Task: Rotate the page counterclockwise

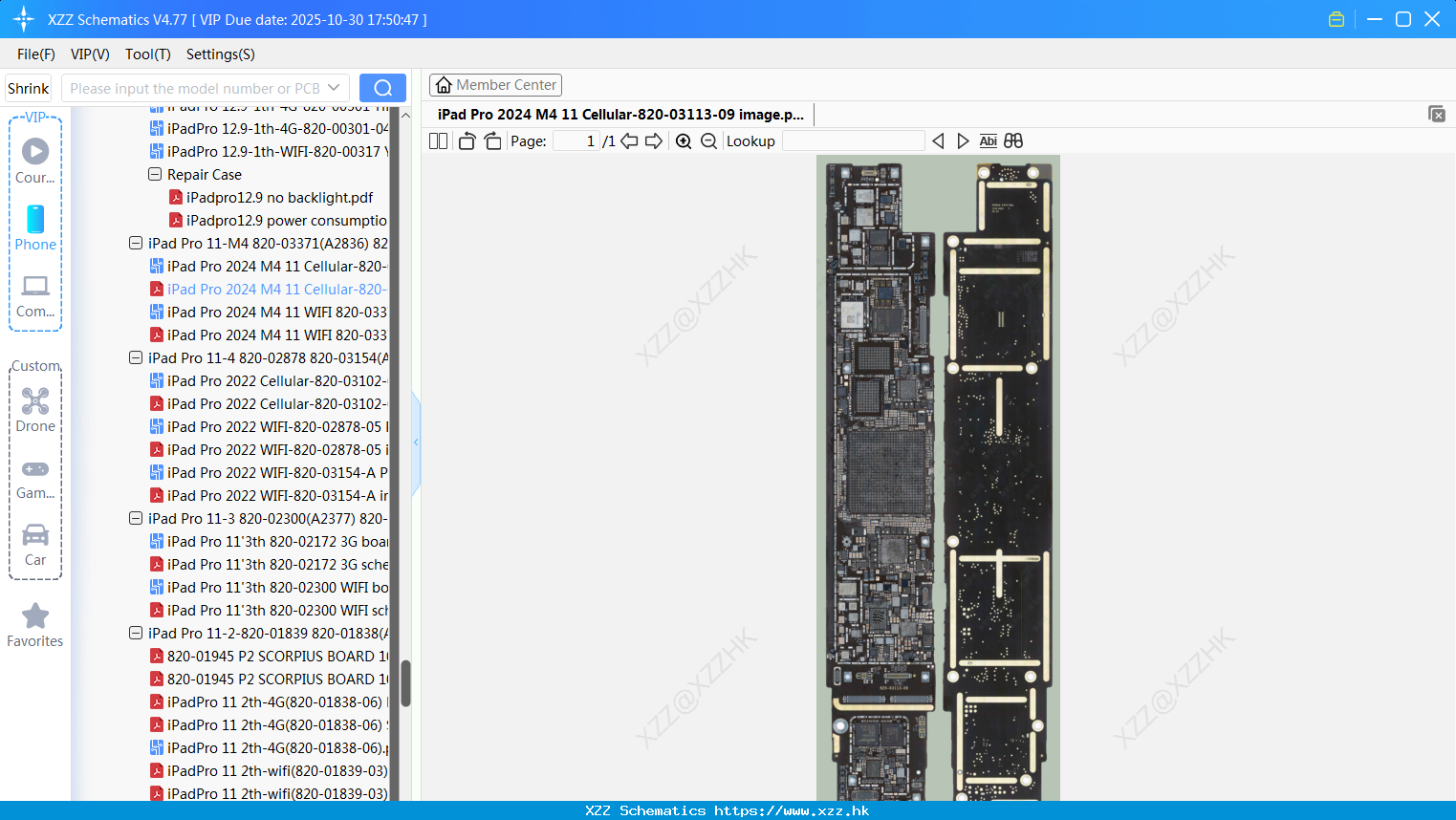Action: (467, 140)
